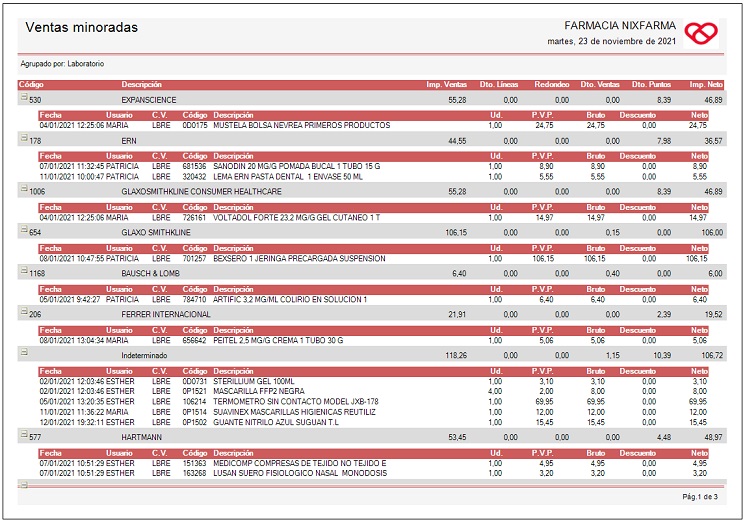Select the SUAVINEX MASCARILLAS HIGIENICAS REUTILIZ line

373,412
